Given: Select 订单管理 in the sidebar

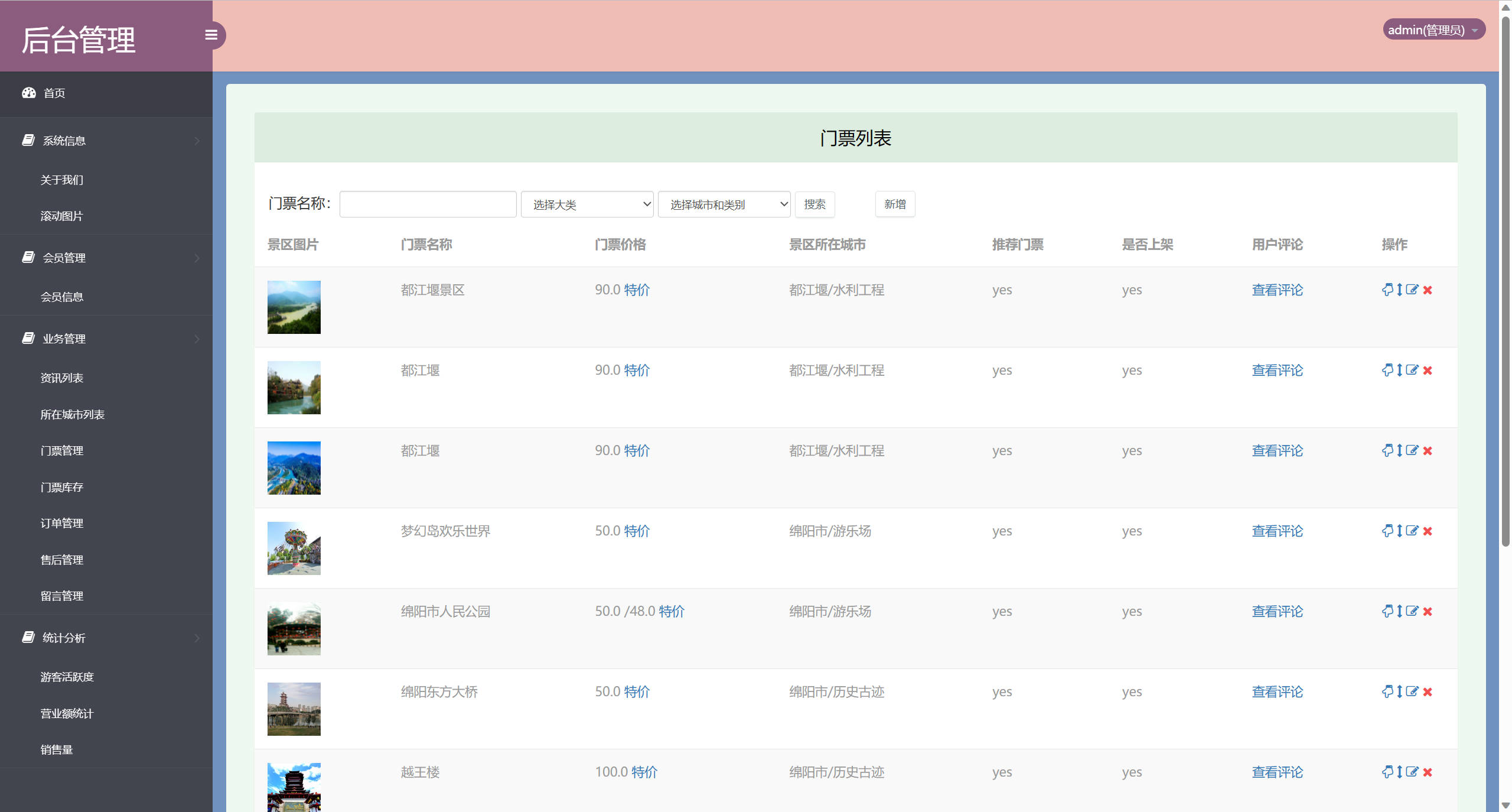Looking at the screenshot, I should coord(61,523).
